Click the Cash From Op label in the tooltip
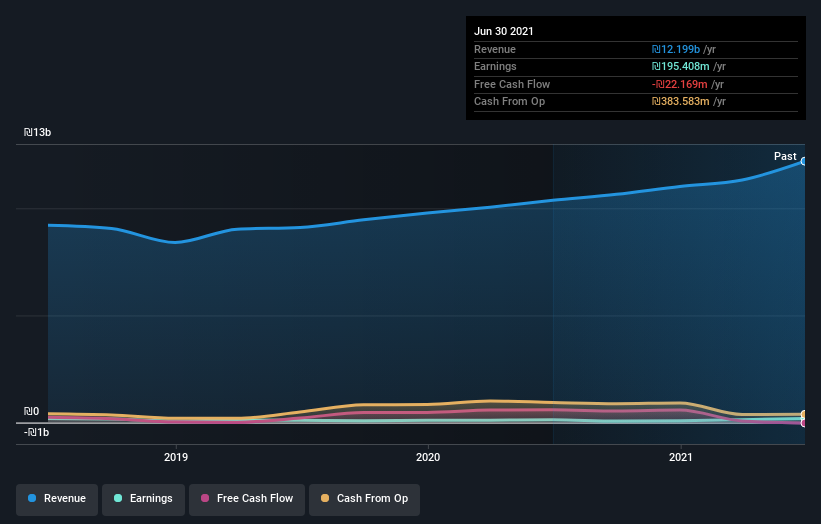821x524 pixels. [509, 102]
